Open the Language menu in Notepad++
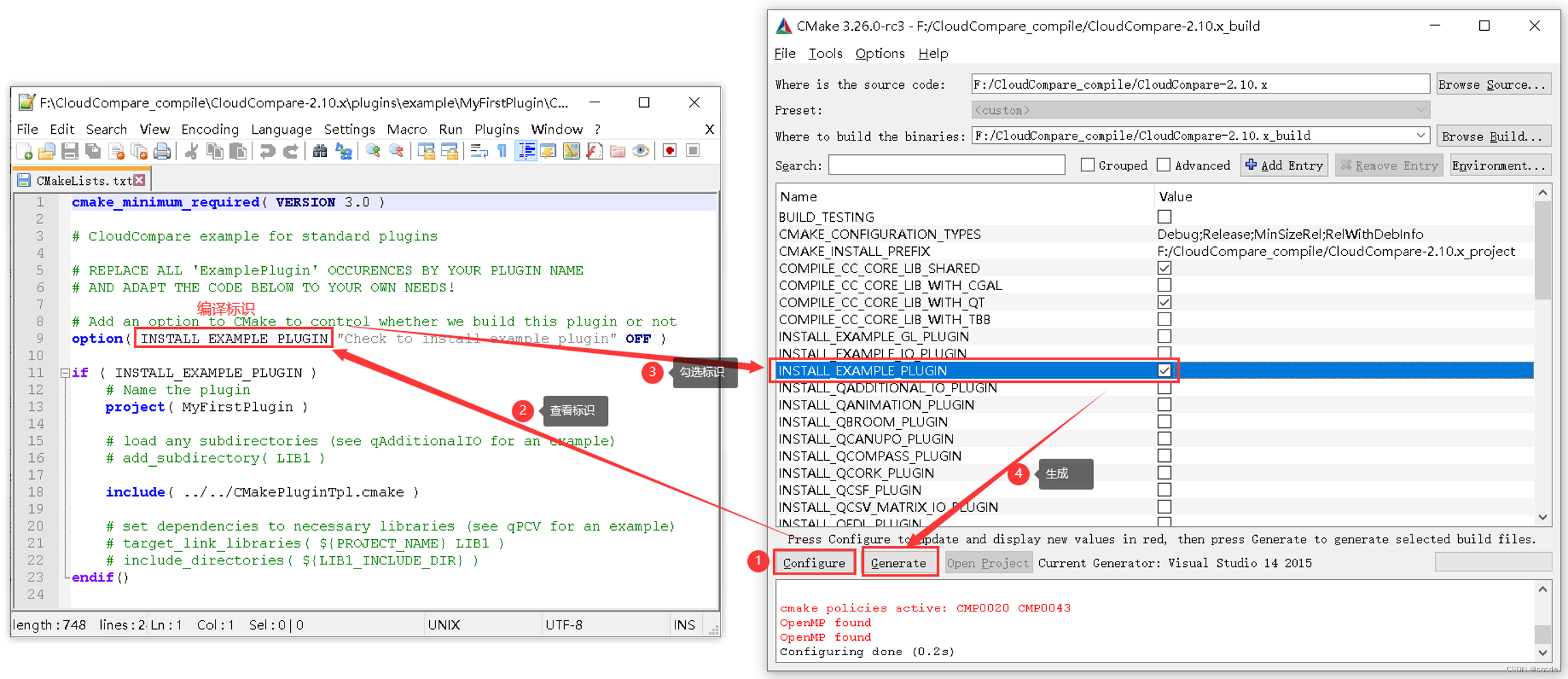The width and height of the screenshot is (1568, 679). tap(281, 129)
